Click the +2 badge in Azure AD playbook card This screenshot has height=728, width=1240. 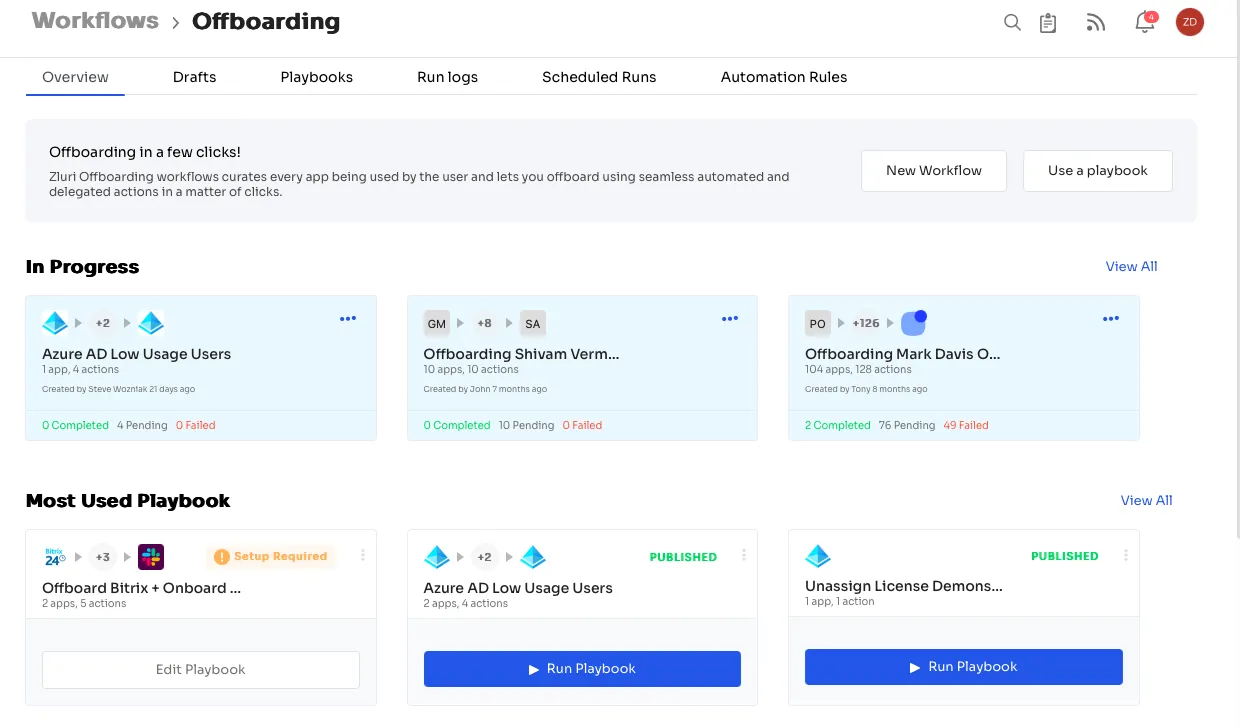(x=484, y=557)
